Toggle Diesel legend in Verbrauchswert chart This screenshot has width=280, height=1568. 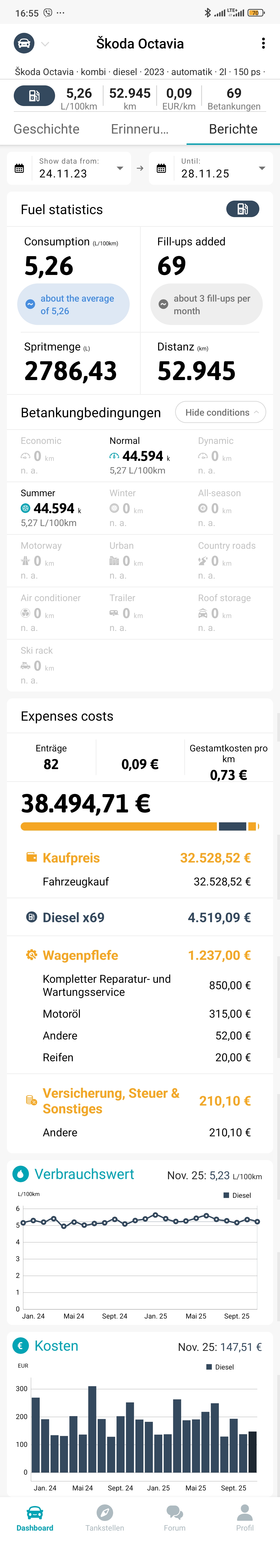coord(237,1195)
